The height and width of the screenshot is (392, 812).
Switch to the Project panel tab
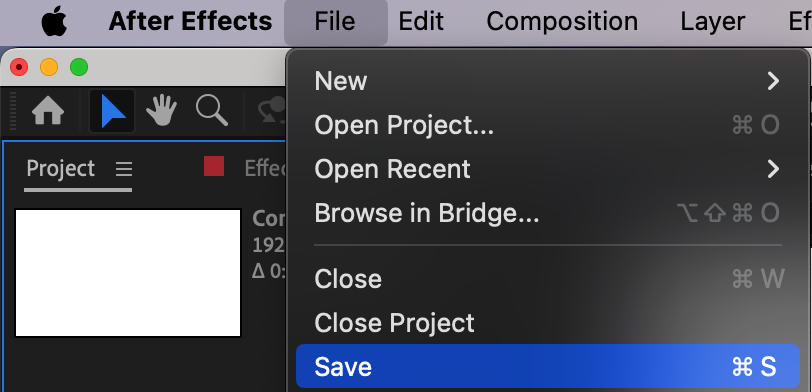[x=61, y=169]
